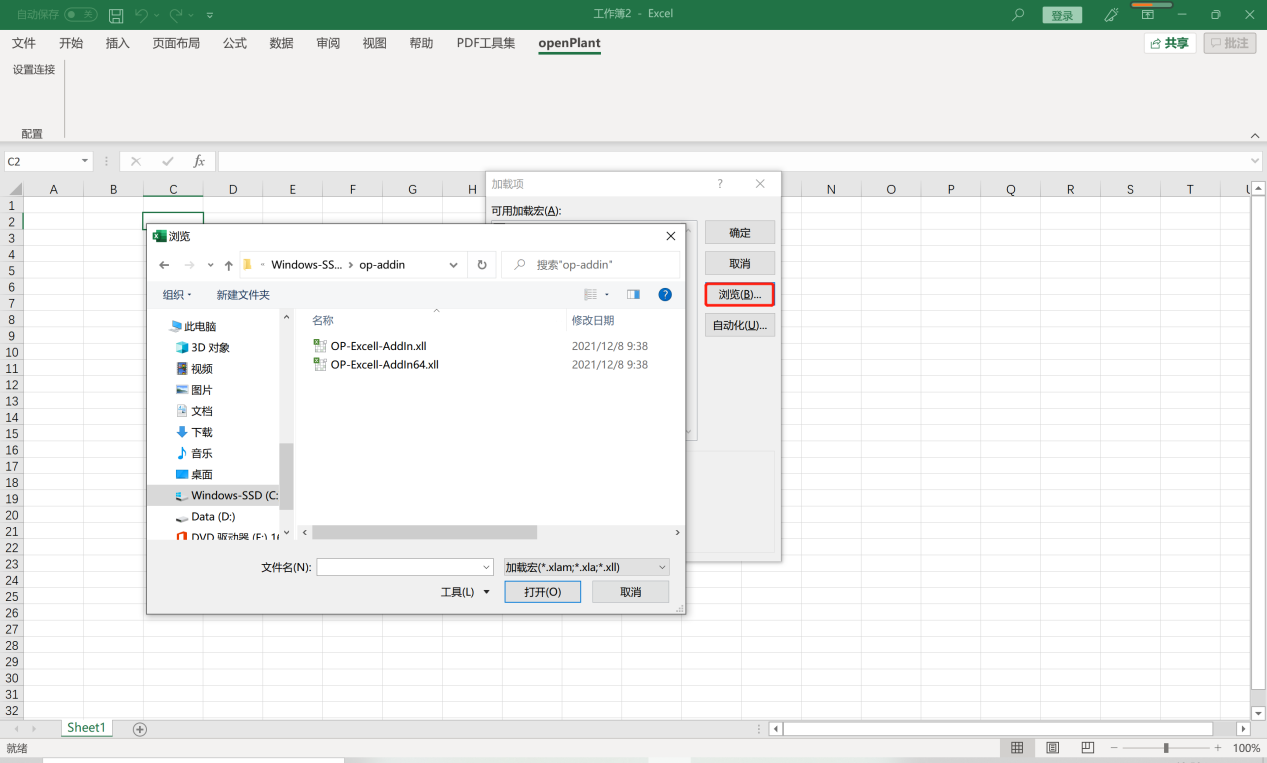Click the help question mark icon in browse dialog
Image resolution: width=1267 pixels, height=763 pixels.
click(x=664, y=294)
